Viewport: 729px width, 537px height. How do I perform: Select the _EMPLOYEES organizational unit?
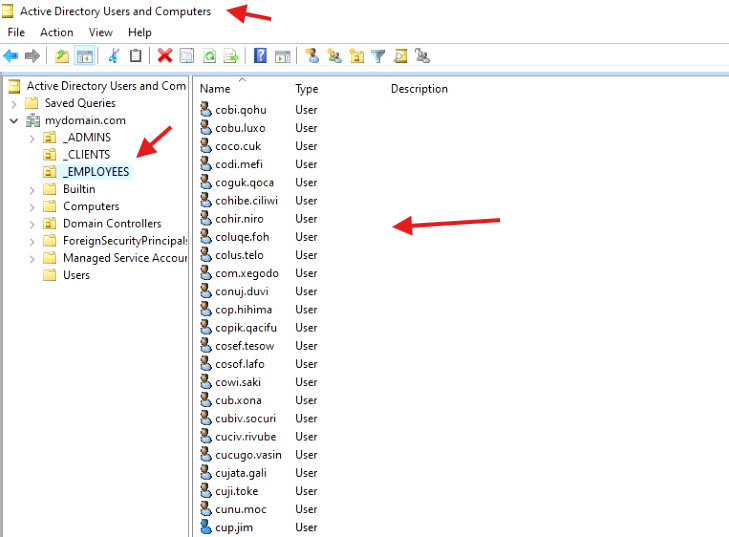96,172
